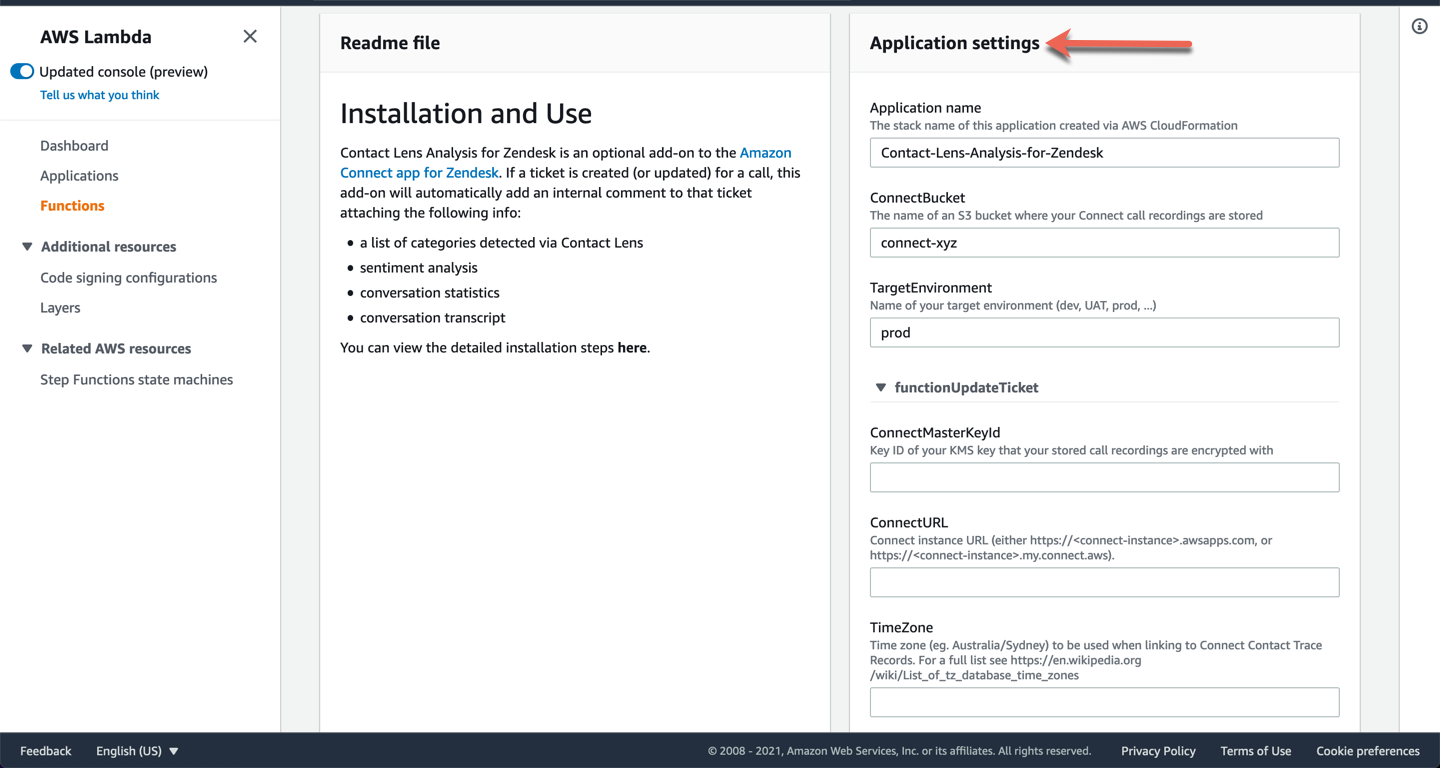
Task: Navigate to Layers in the sidebar
Action: pos(60,308)
